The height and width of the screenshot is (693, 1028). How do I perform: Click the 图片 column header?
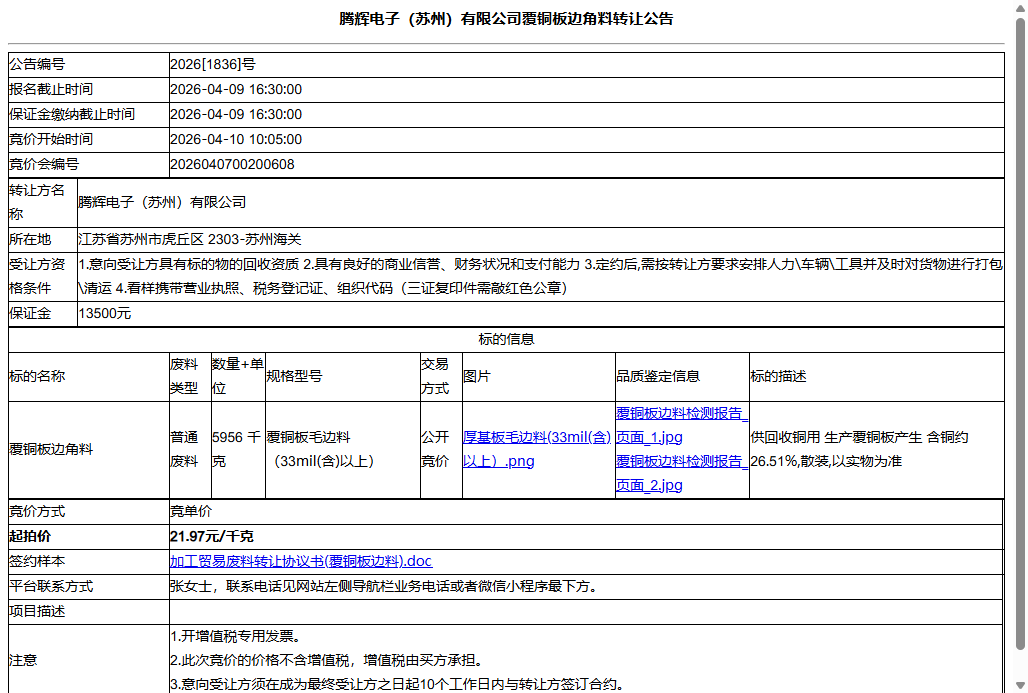click(477, 376)
